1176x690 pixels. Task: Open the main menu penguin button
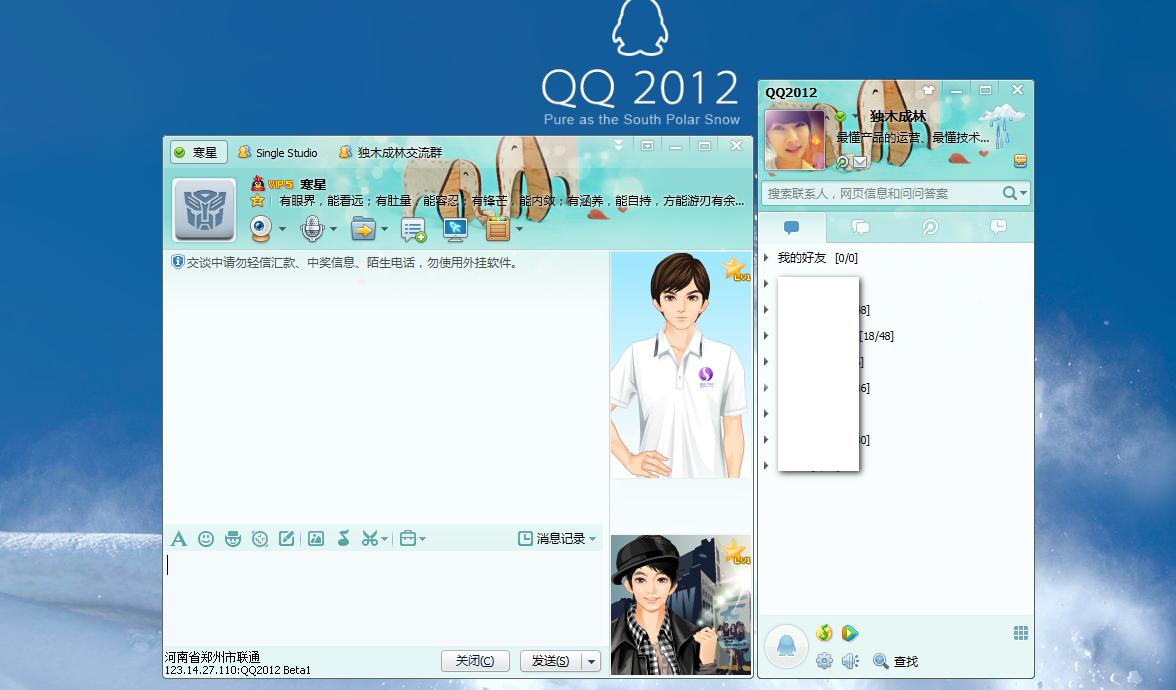[x=786, y=646]
